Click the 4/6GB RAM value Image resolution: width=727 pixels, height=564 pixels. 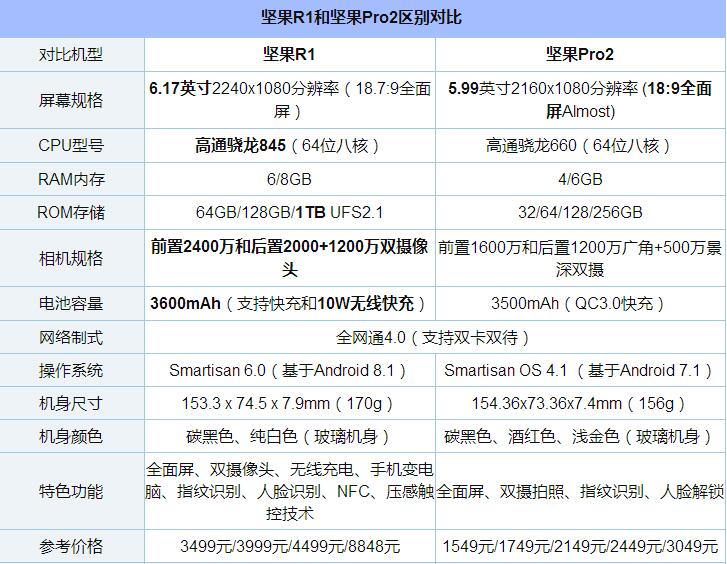click(x=580, y=179)
